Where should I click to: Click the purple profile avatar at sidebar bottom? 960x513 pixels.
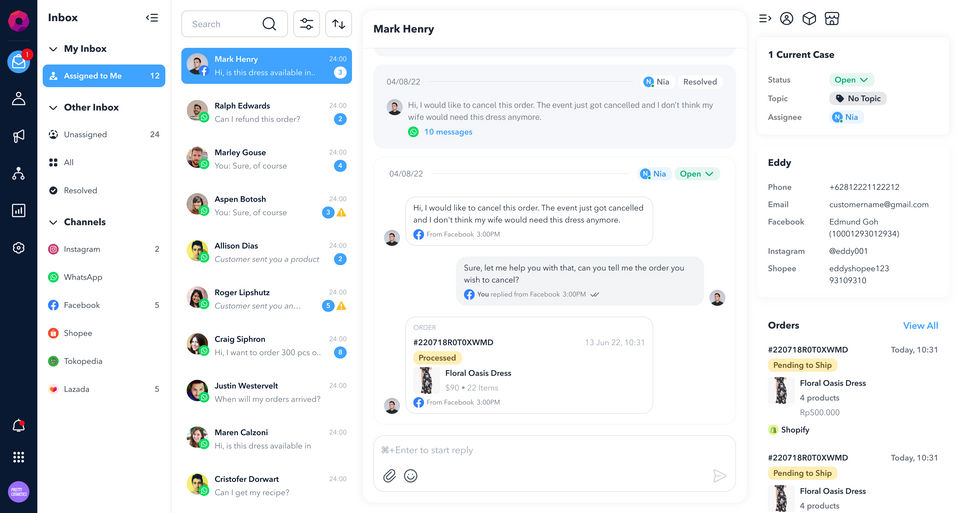pyautogui.click(x=18, y=492)
